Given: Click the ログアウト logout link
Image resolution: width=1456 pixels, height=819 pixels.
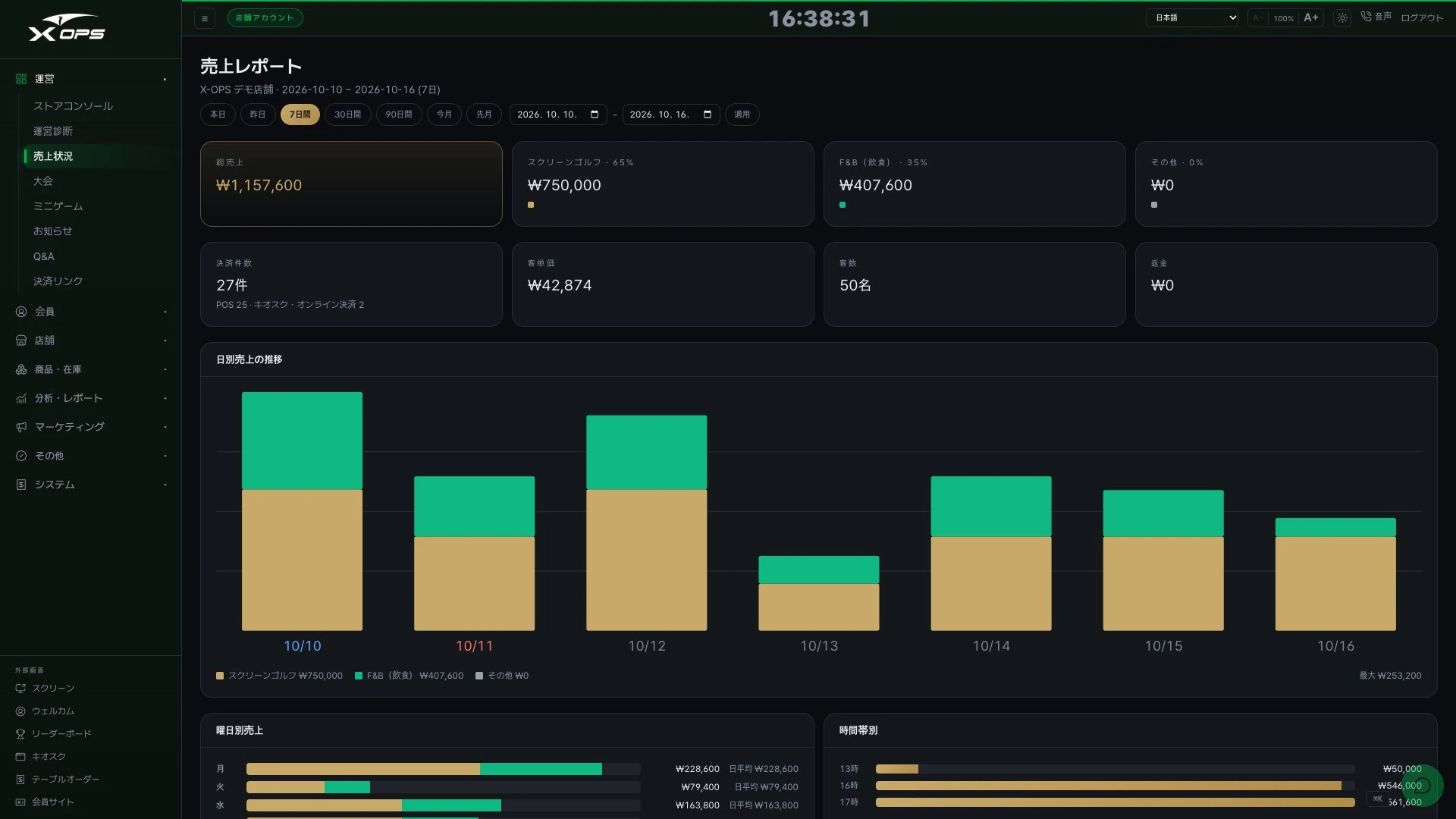Looking at the screenshot, I should pyautogui.click(x=1422, y=17).
